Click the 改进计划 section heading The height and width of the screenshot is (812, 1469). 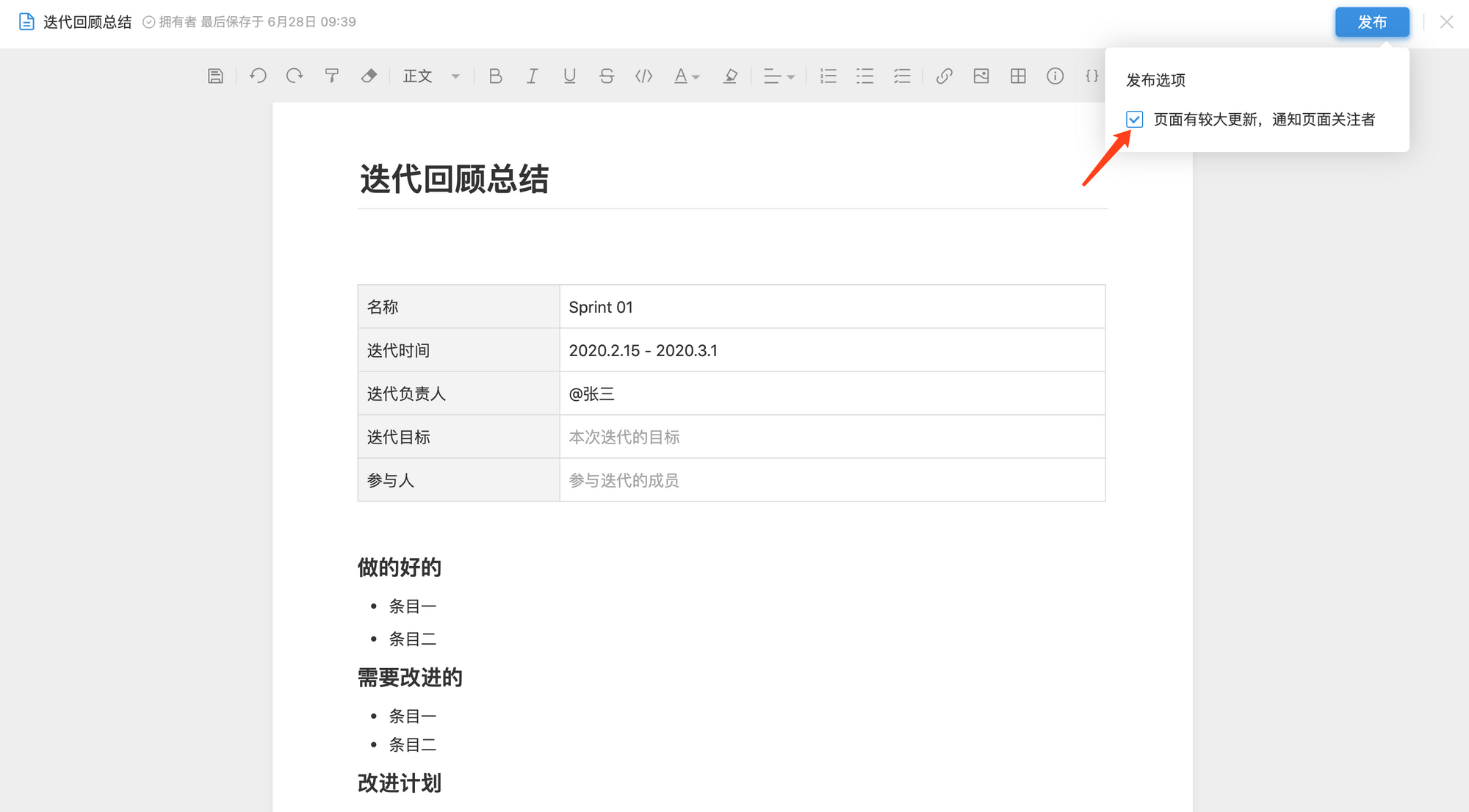click(399, 783)
